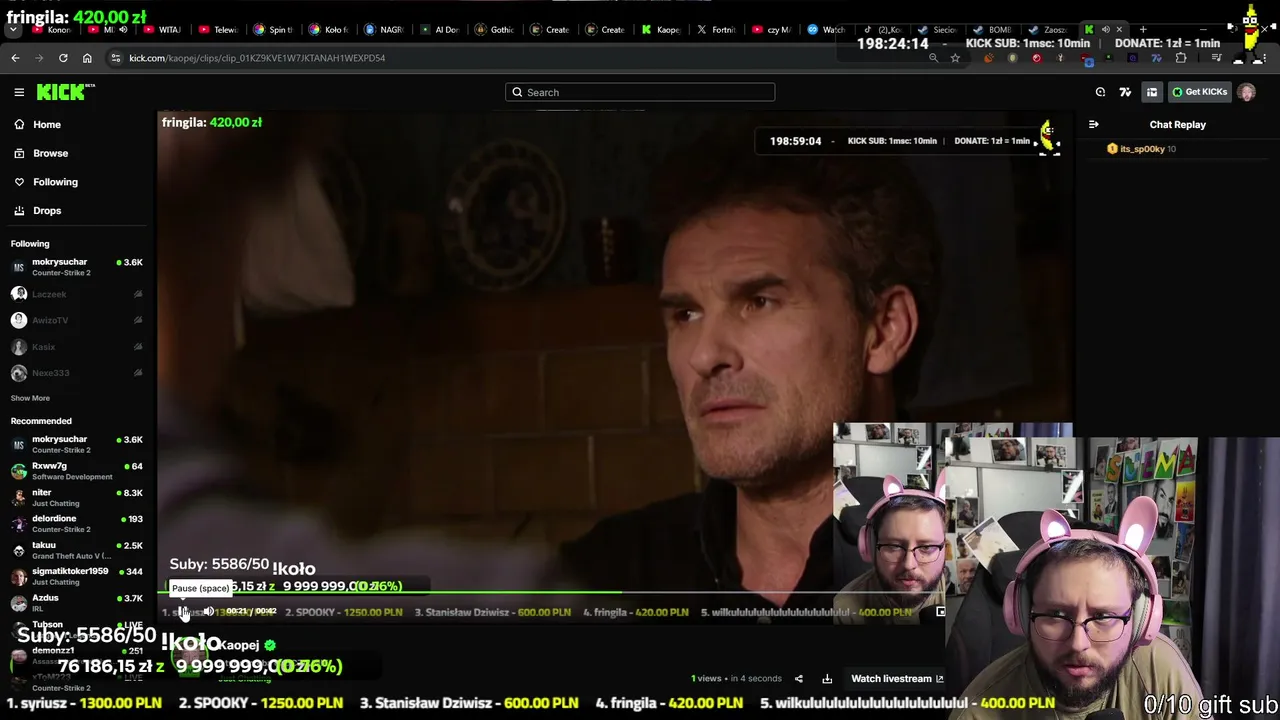Open Home in the sidebar
The image size is (1280, 720).
pyautogui.click(x=47, y=125)
